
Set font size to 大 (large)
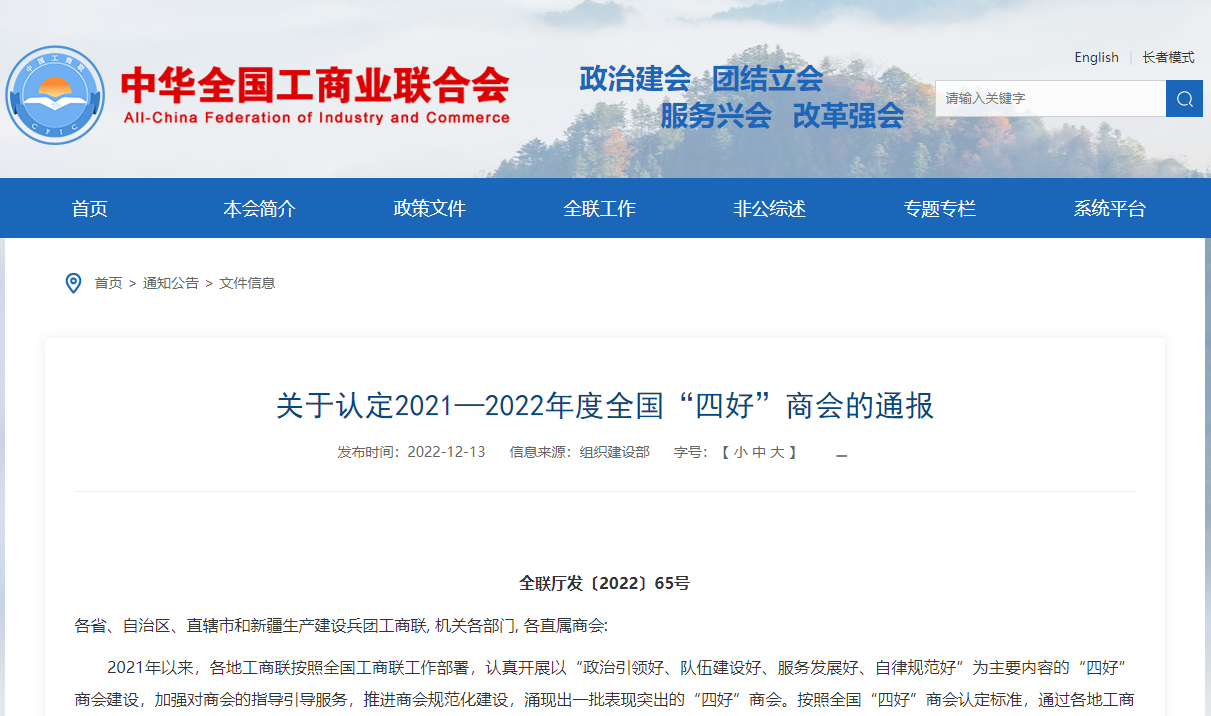pos(777,452)
